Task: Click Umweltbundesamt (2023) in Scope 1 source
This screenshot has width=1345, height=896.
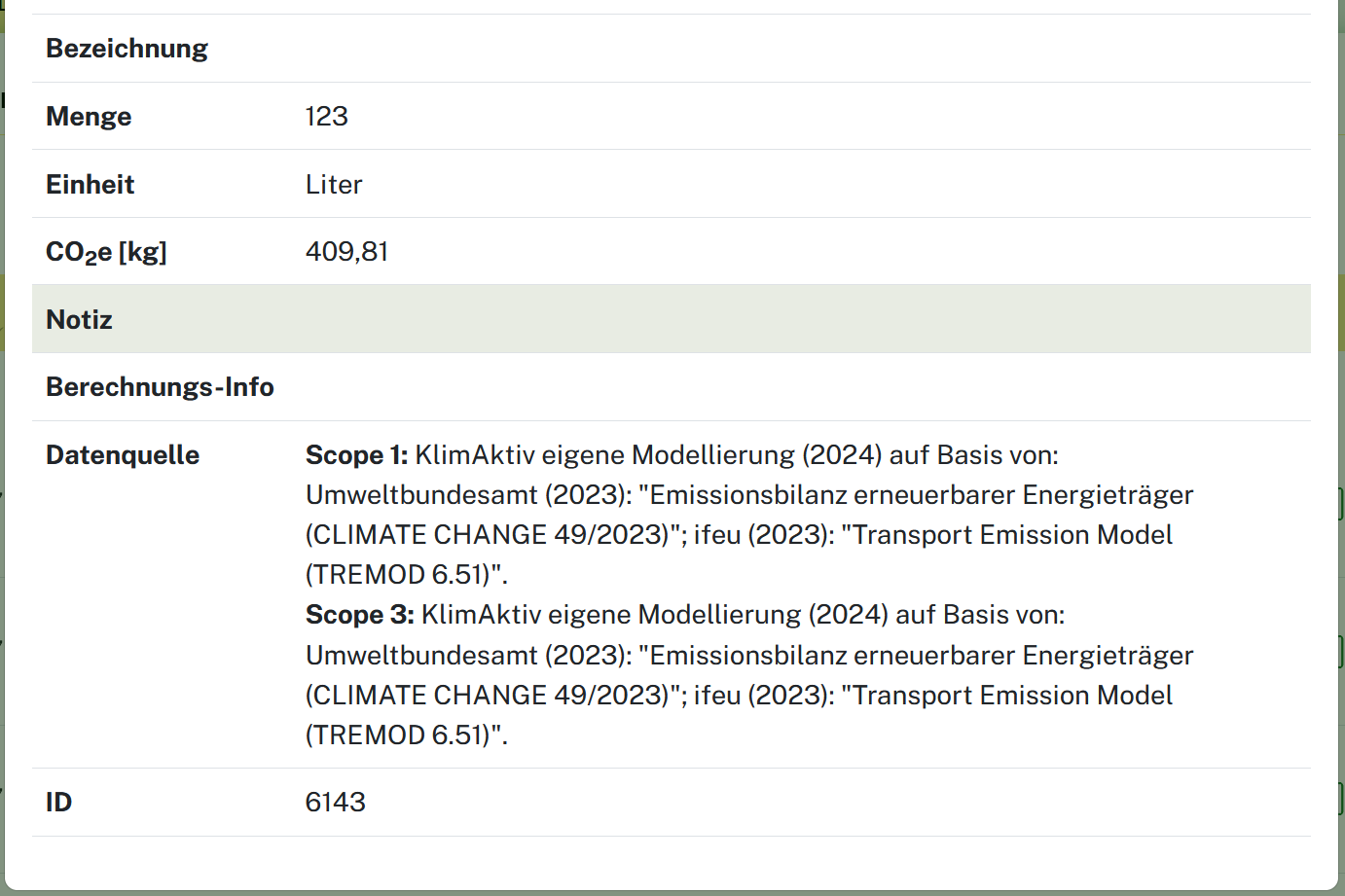Action: [468, 495]
